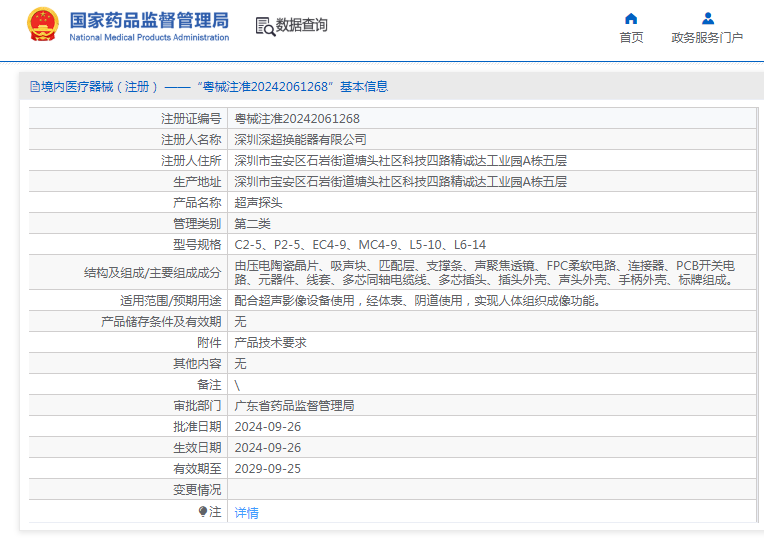This screenshot has height=539, width=764.
Task: Open 政务服务门户 person icon
Action: [707, 19]
